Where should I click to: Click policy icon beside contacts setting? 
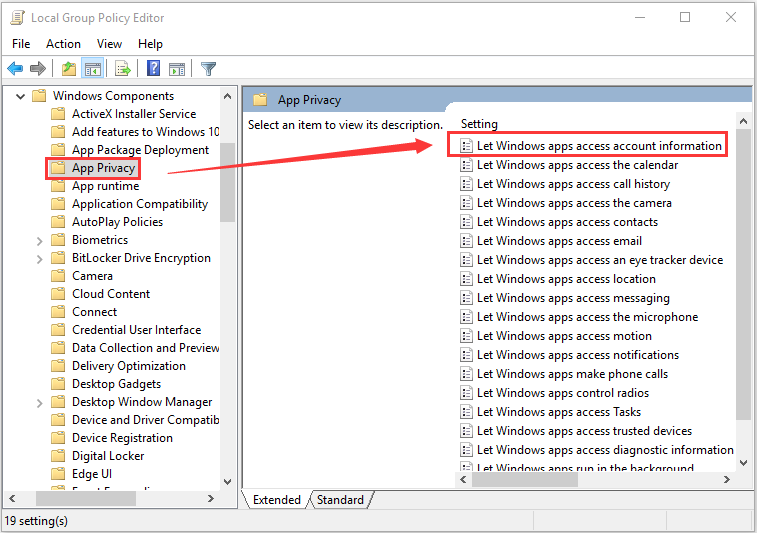(466, 222)
